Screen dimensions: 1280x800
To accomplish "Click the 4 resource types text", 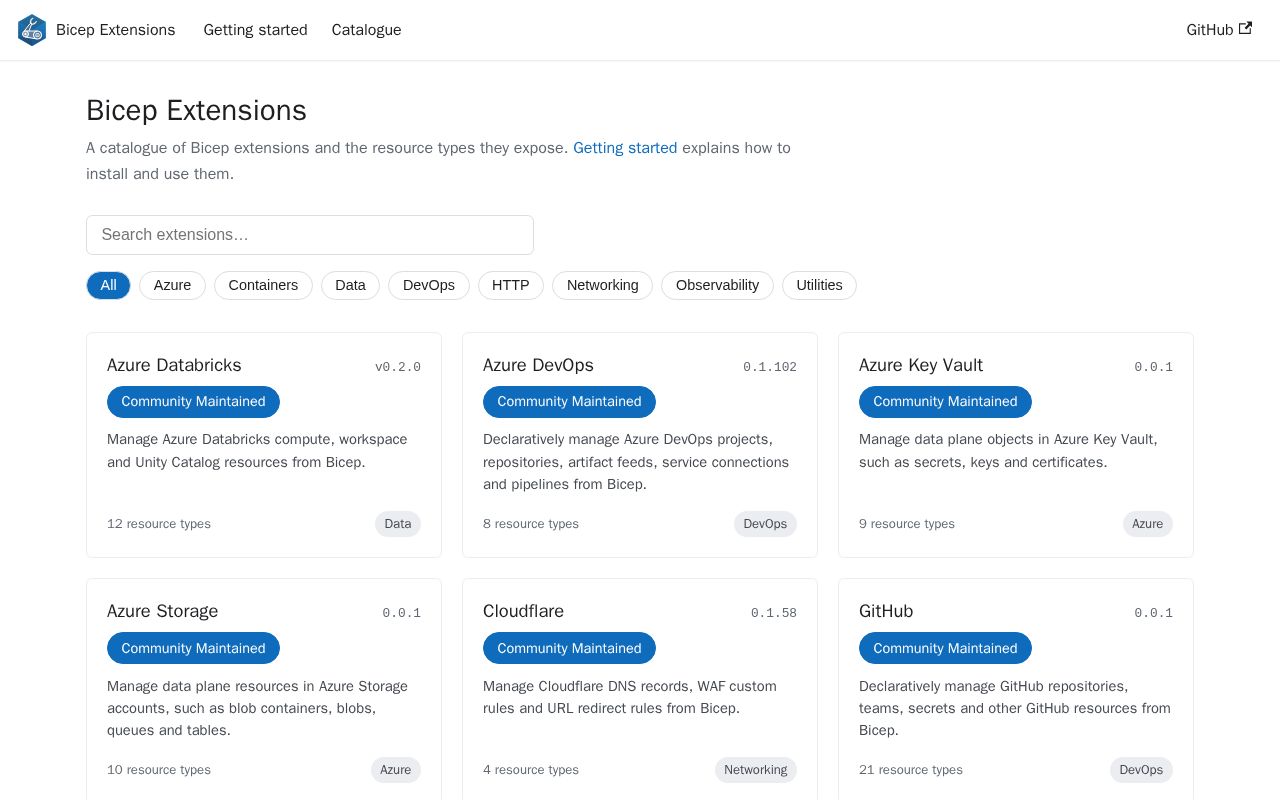I will click(x=531, y=770).
